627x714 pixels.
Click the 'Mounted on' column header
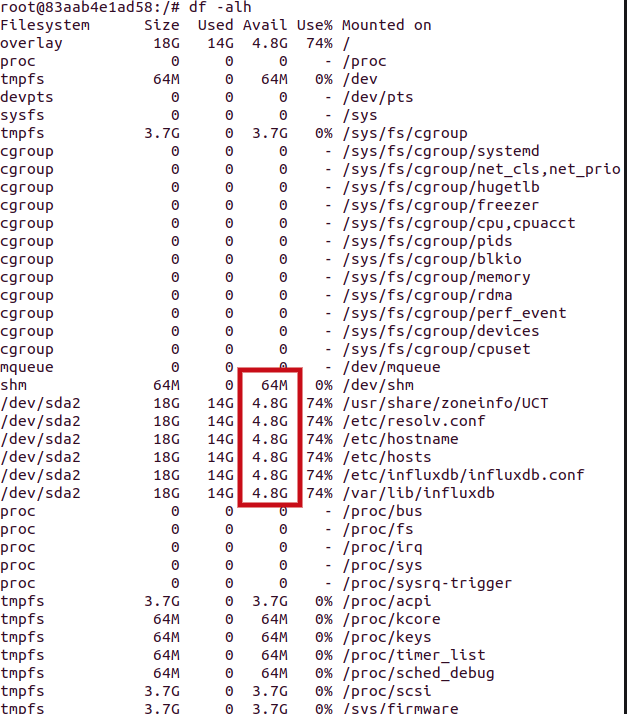387,25
